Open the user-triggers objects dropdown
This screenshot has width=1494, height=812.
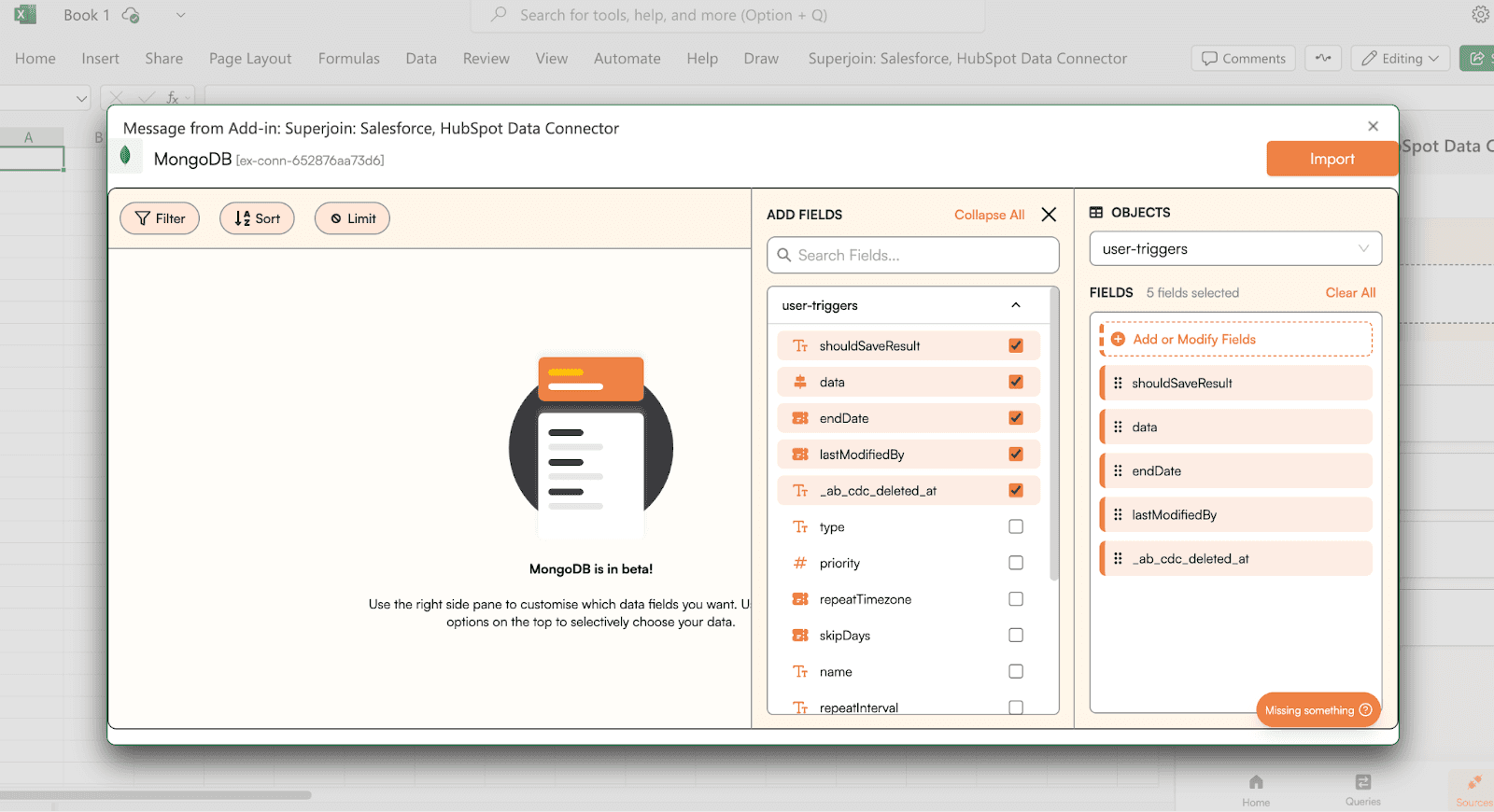1235,248
